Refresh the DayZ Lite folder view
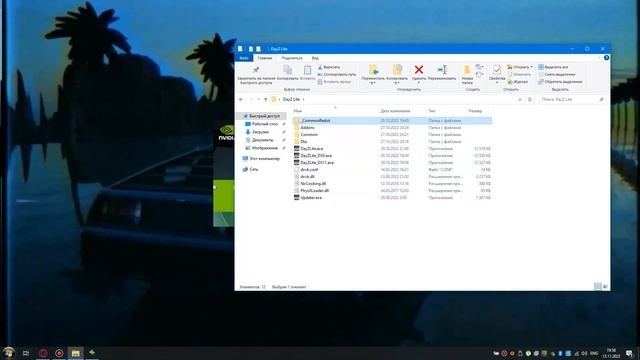This screenshot has width=640, height=360. (x=530, y=99)
